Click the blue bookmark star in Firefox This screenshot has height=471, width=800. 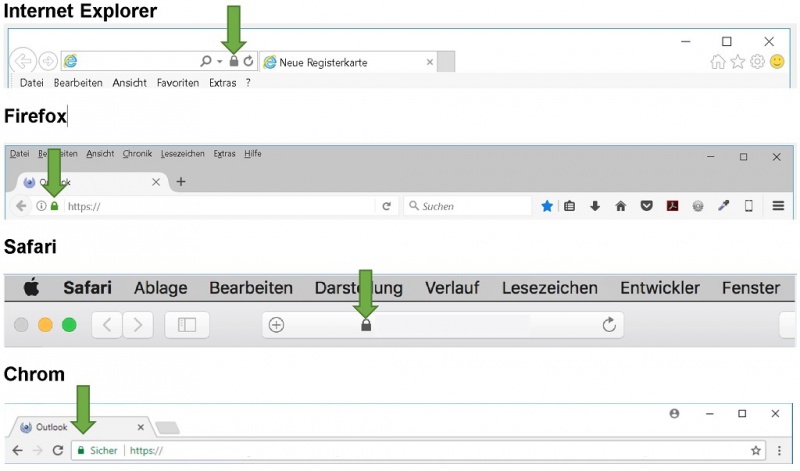tap(547, 206)
